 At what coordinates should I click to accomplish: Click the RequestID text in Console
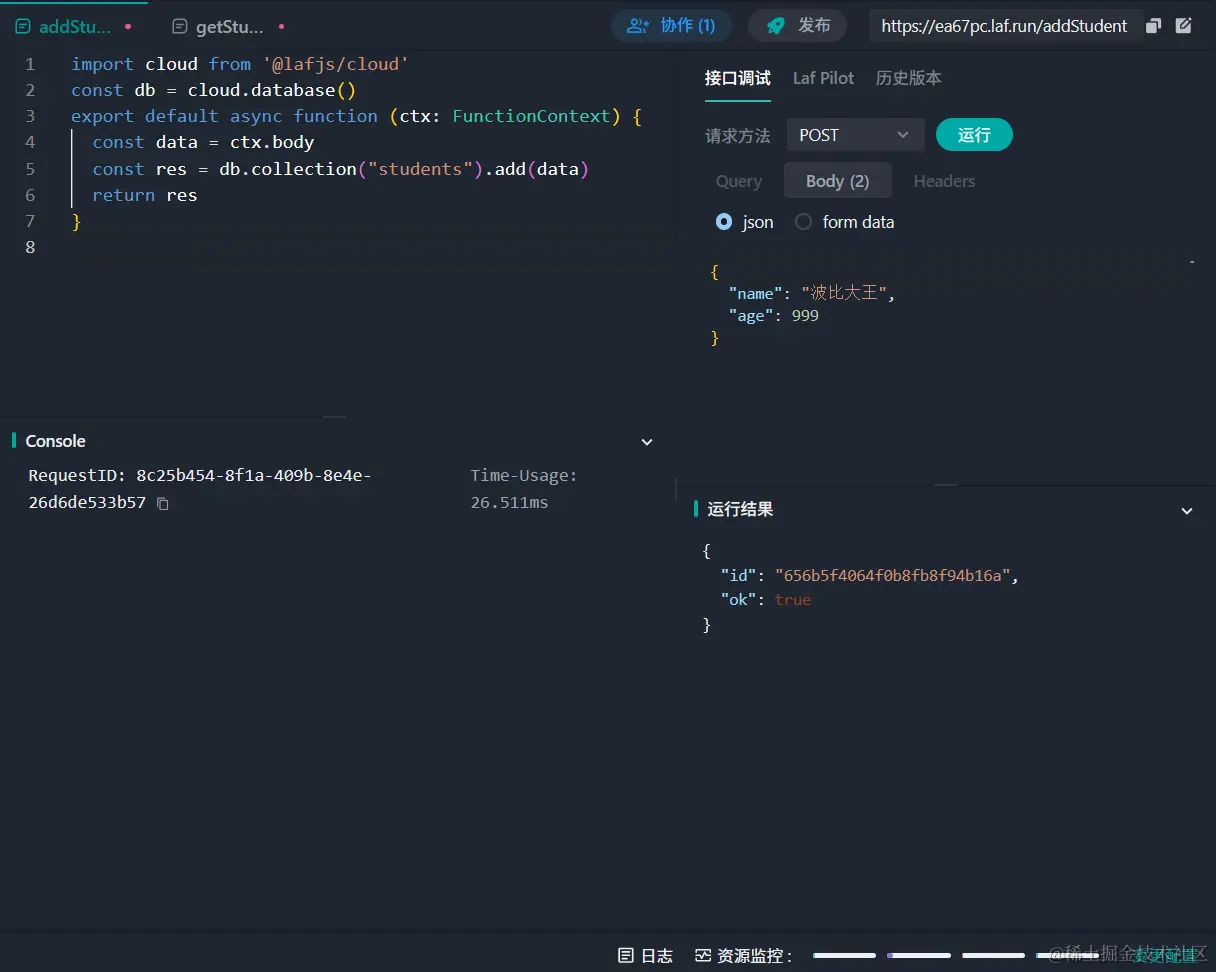200,489
